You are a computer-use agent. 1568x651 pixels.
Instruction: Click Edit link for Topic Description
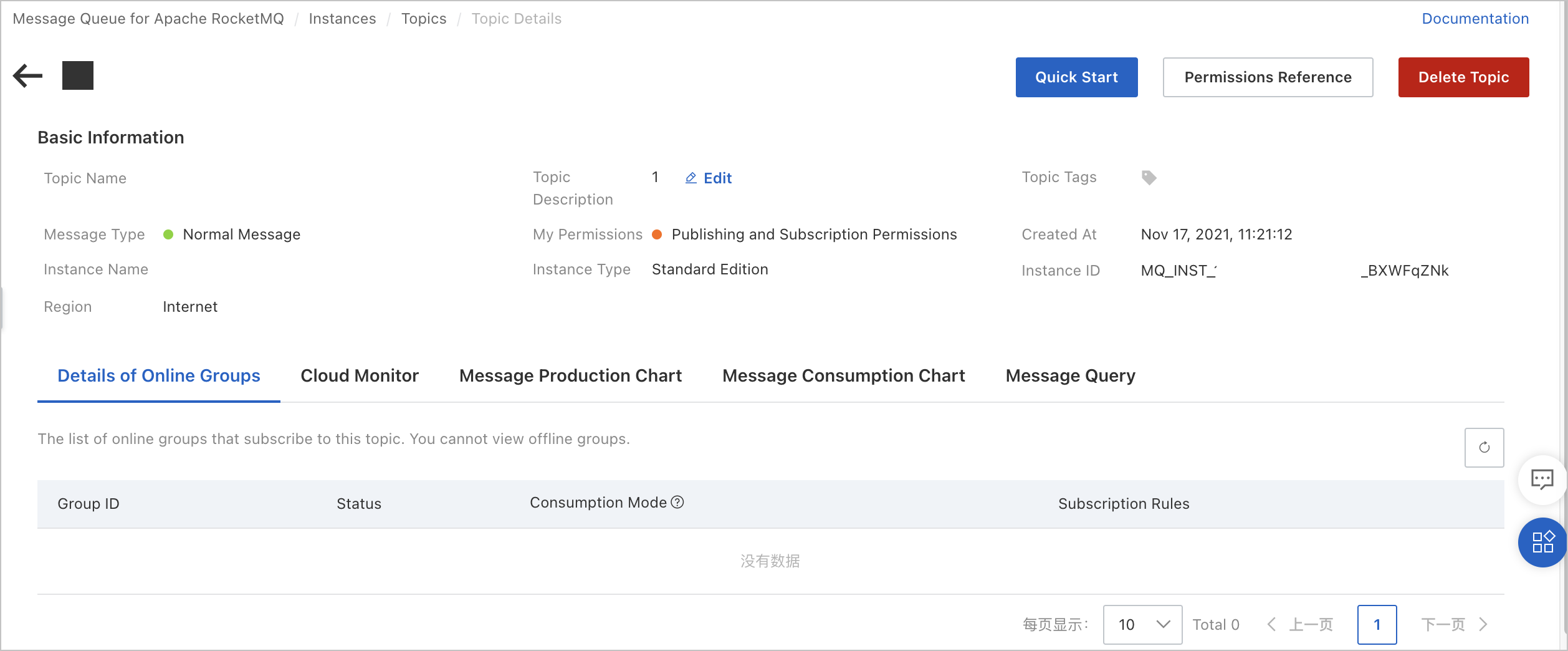tap(717, 178)
